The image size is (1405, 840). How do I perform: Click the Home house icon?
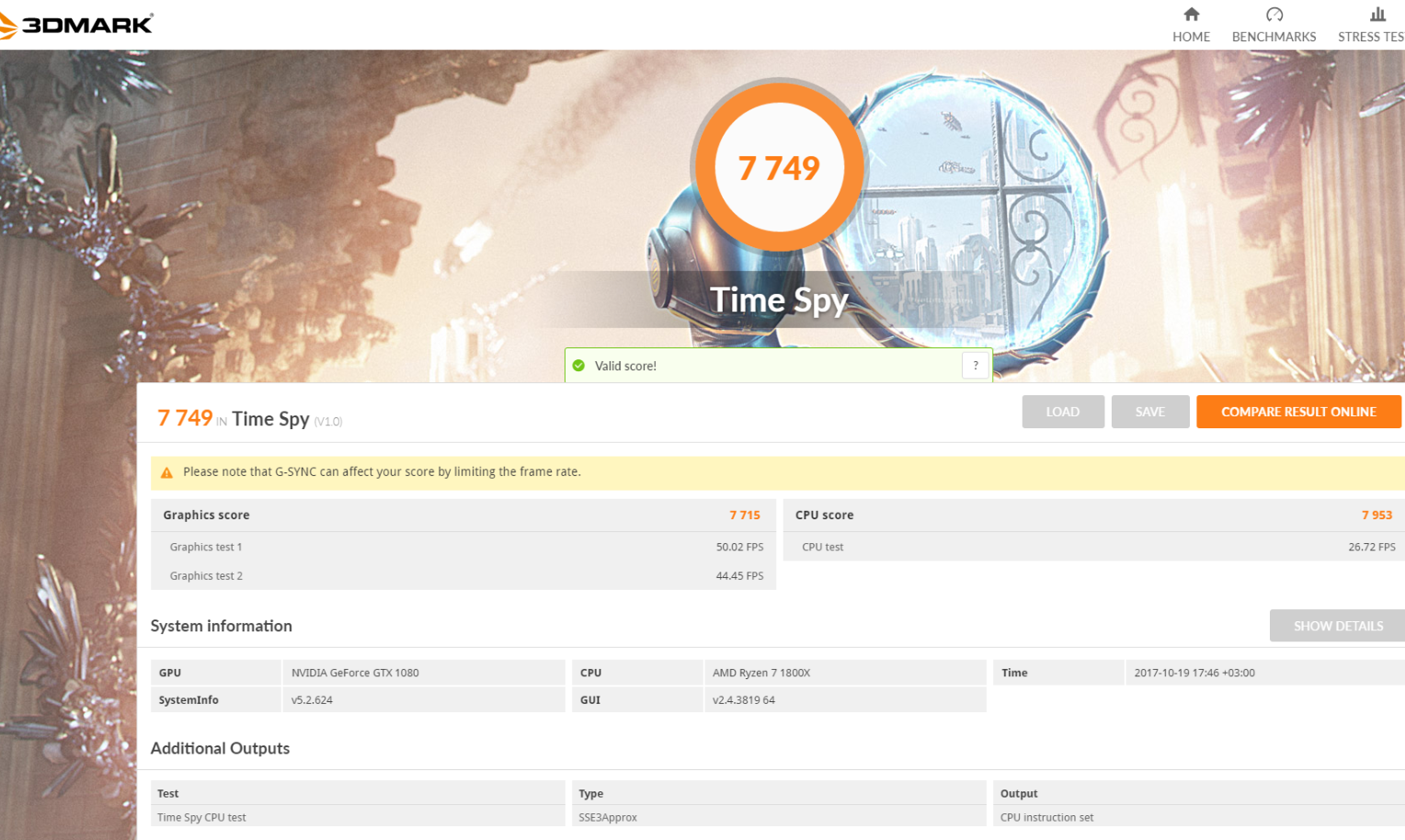point(1191,14)
